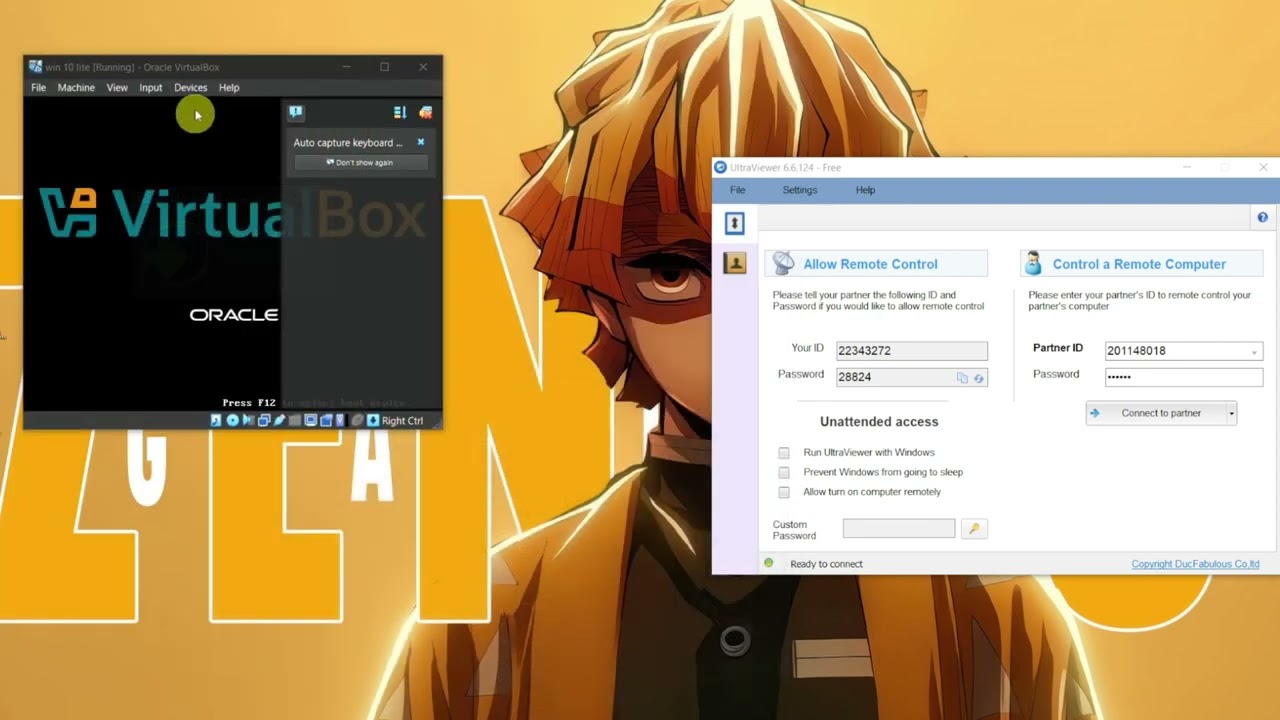Click the UltraViewer logo in the title bar
The height and width of the screenshot is (720, 1280).
click(x=720, y=167)
